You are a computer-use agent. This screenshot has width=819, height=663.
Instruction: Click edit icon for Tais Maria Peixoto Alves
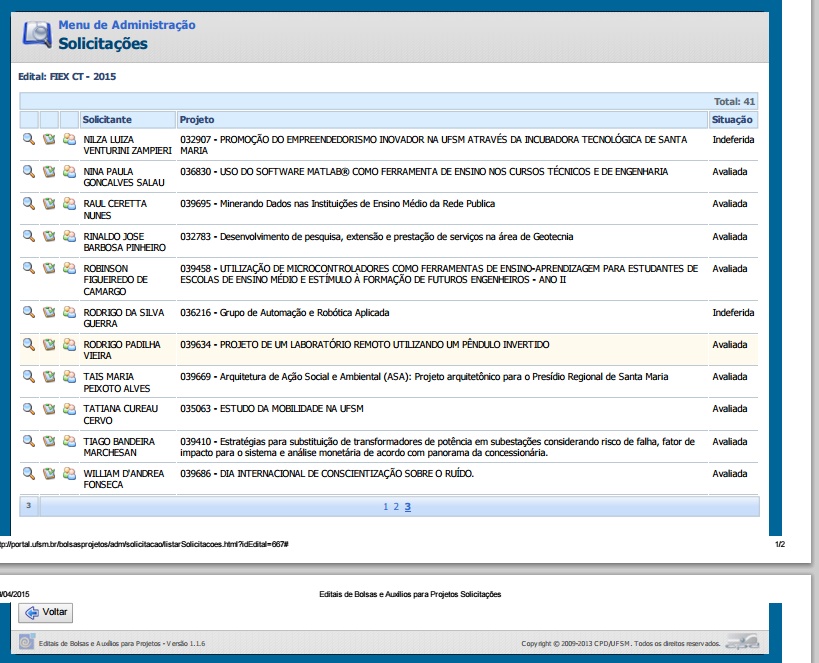coord(49,377)
